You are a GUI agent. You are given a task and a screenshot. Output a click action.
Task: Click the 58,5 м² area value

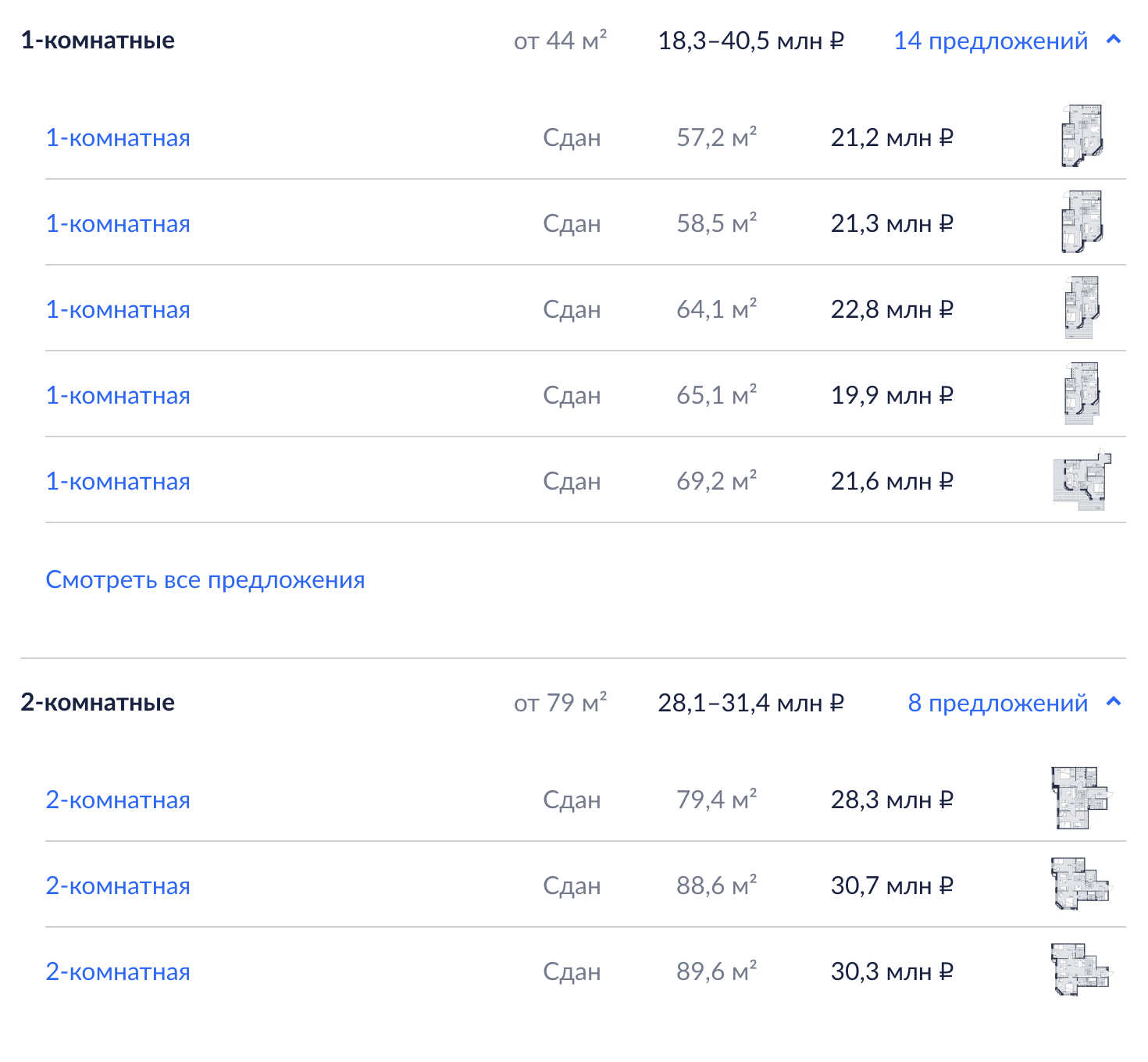click(x=717, y=223)
